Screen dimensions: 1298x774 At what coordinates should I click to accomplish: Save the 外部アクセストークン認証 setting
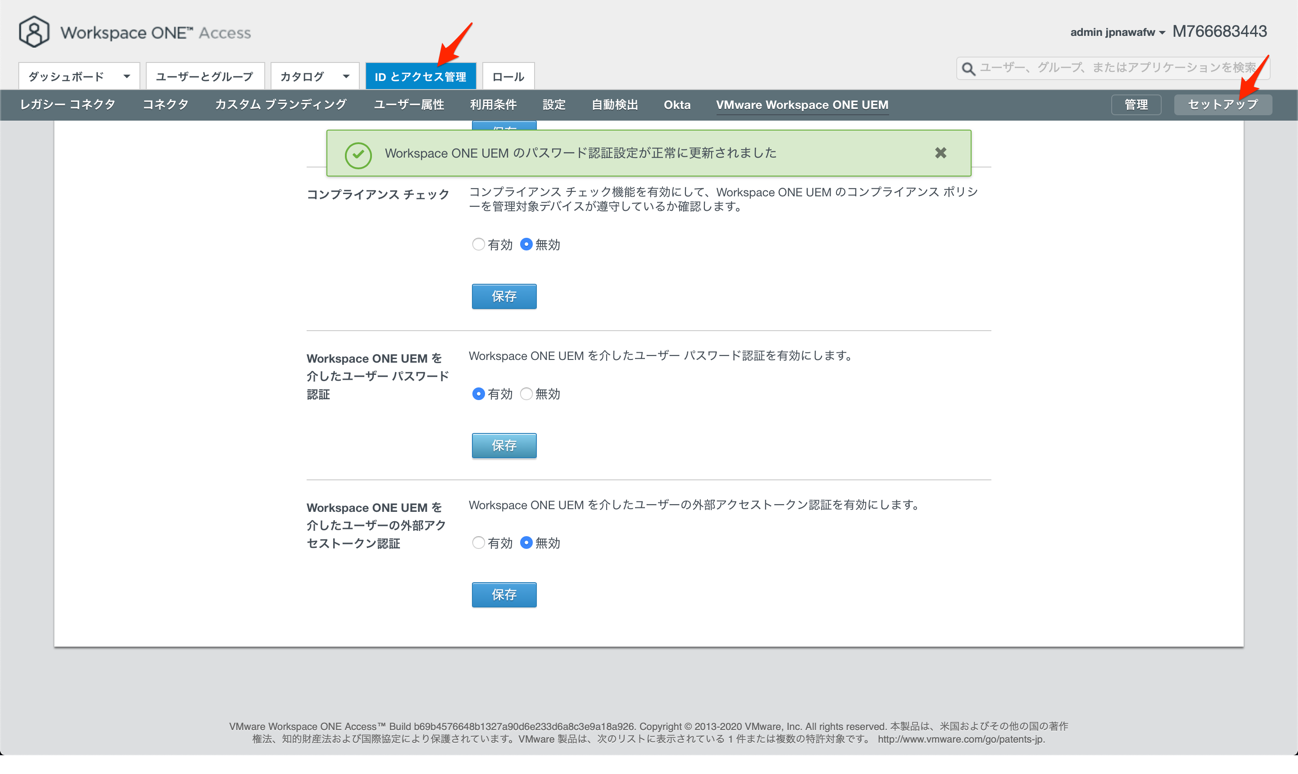[504, 594]
